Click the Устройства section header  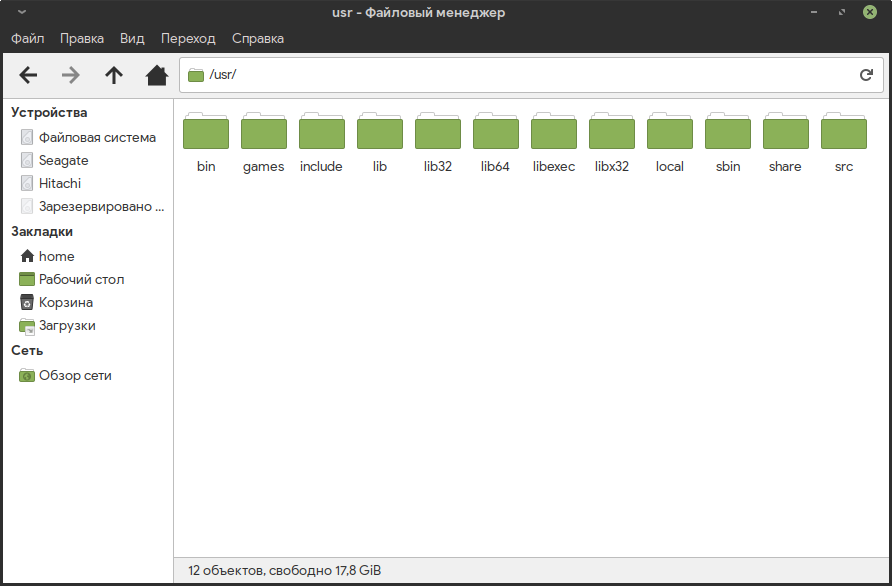(x=49, y=113)
